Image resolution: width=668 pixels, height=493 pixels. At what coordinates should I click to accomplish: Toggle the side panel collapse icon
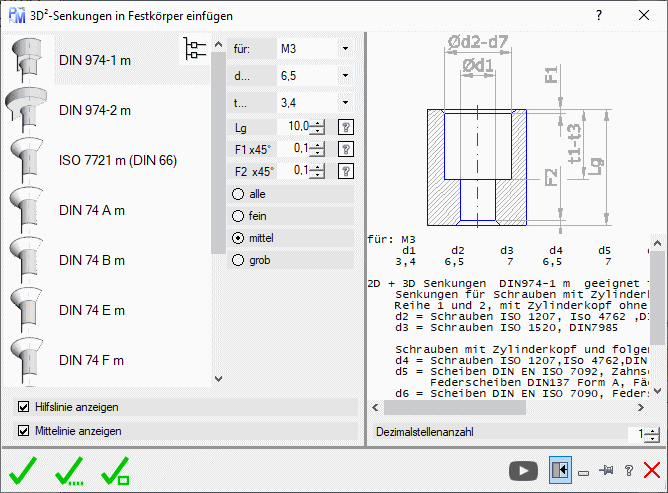[559, 469]
